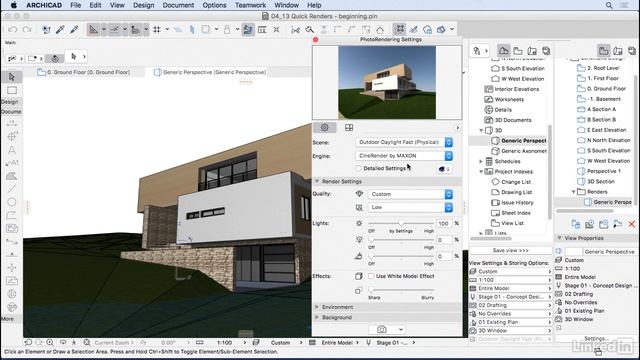The image size is (640, 360).
Task: Select the Circle tool in toolbox
Action: tap(12, 202)
